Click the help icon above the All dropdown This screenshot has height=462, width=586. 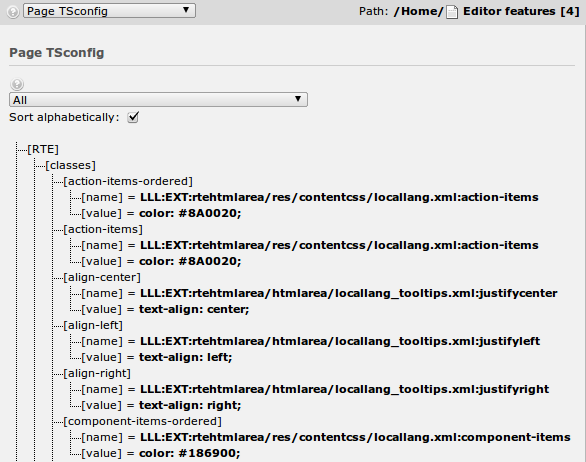(17, 84)
